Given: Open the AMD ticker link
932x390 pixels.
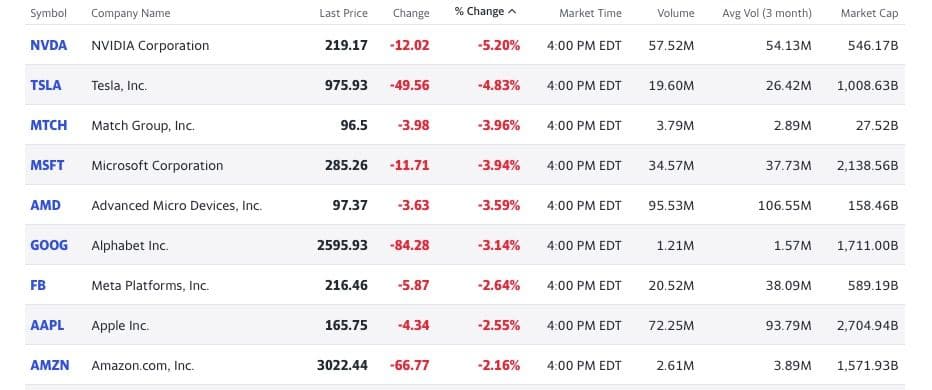Looking at the screenshot, I should coord(45,205).
